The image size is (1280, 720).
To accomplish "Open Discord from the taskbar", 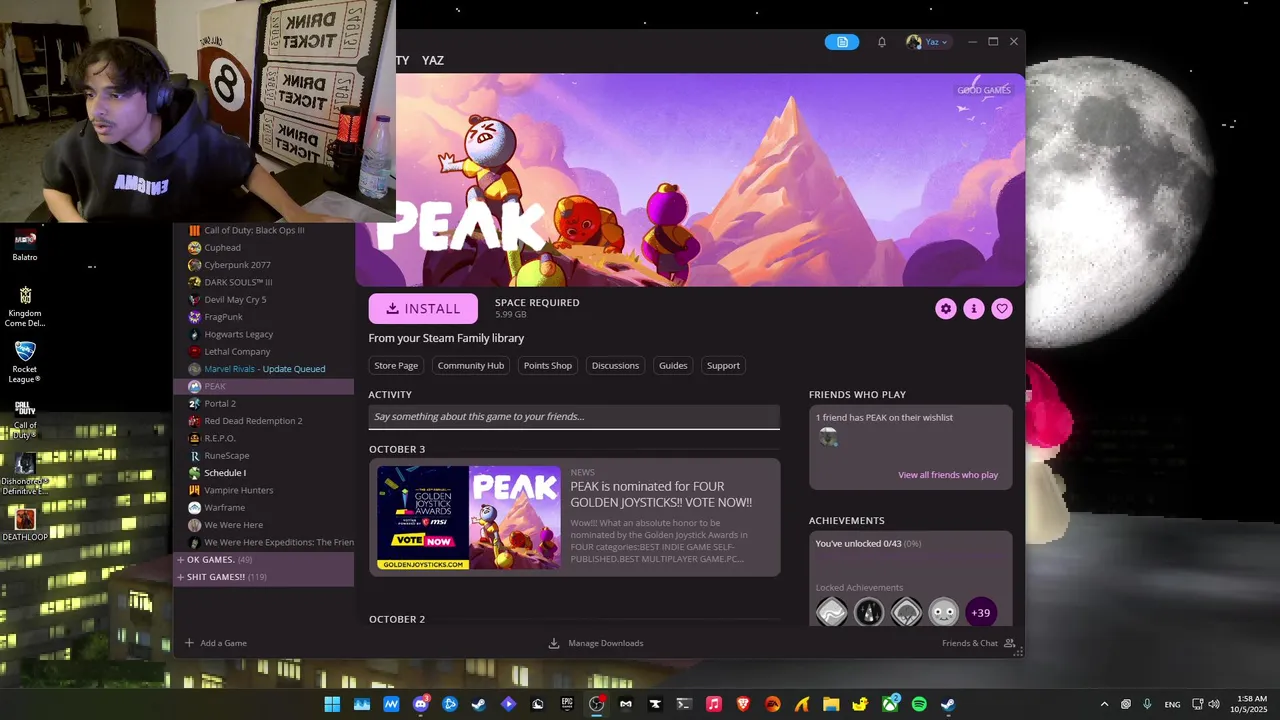I will (421, 704).
